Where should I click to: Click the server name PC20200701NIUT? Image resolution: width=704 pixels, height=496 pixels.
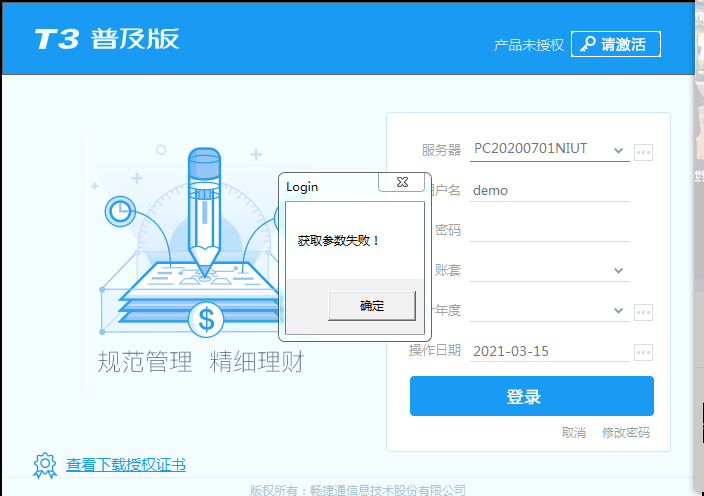530,149
